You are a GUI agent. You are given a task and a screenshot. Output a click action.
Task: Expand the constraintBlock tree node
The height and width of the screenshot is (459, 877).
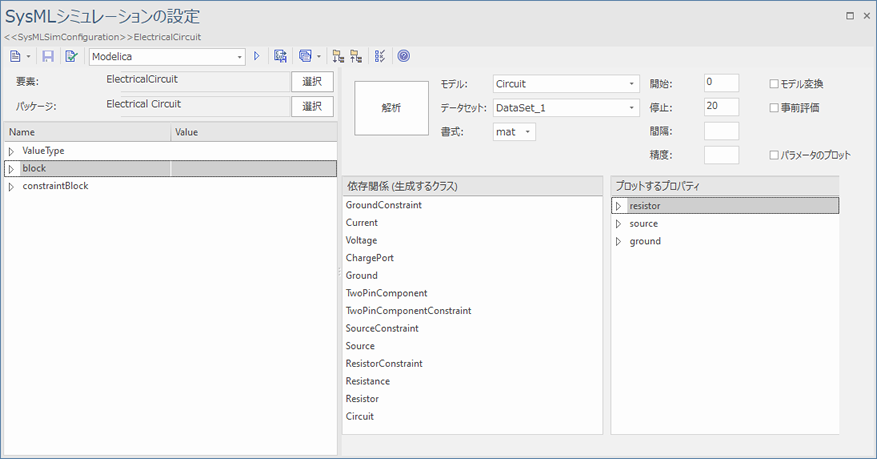point(11,187)
